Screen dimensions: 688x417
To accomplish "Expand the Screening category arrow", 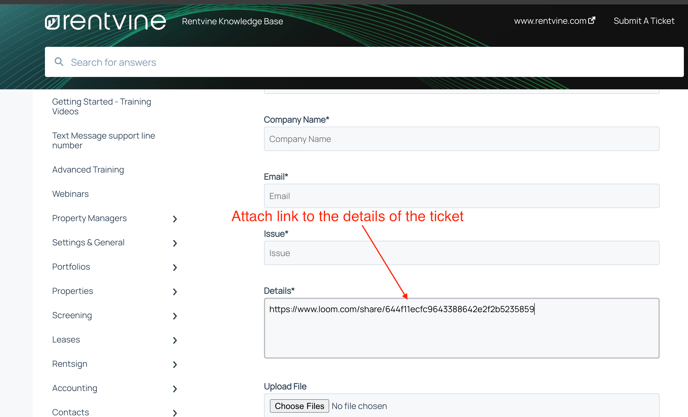I will point(175,316).
